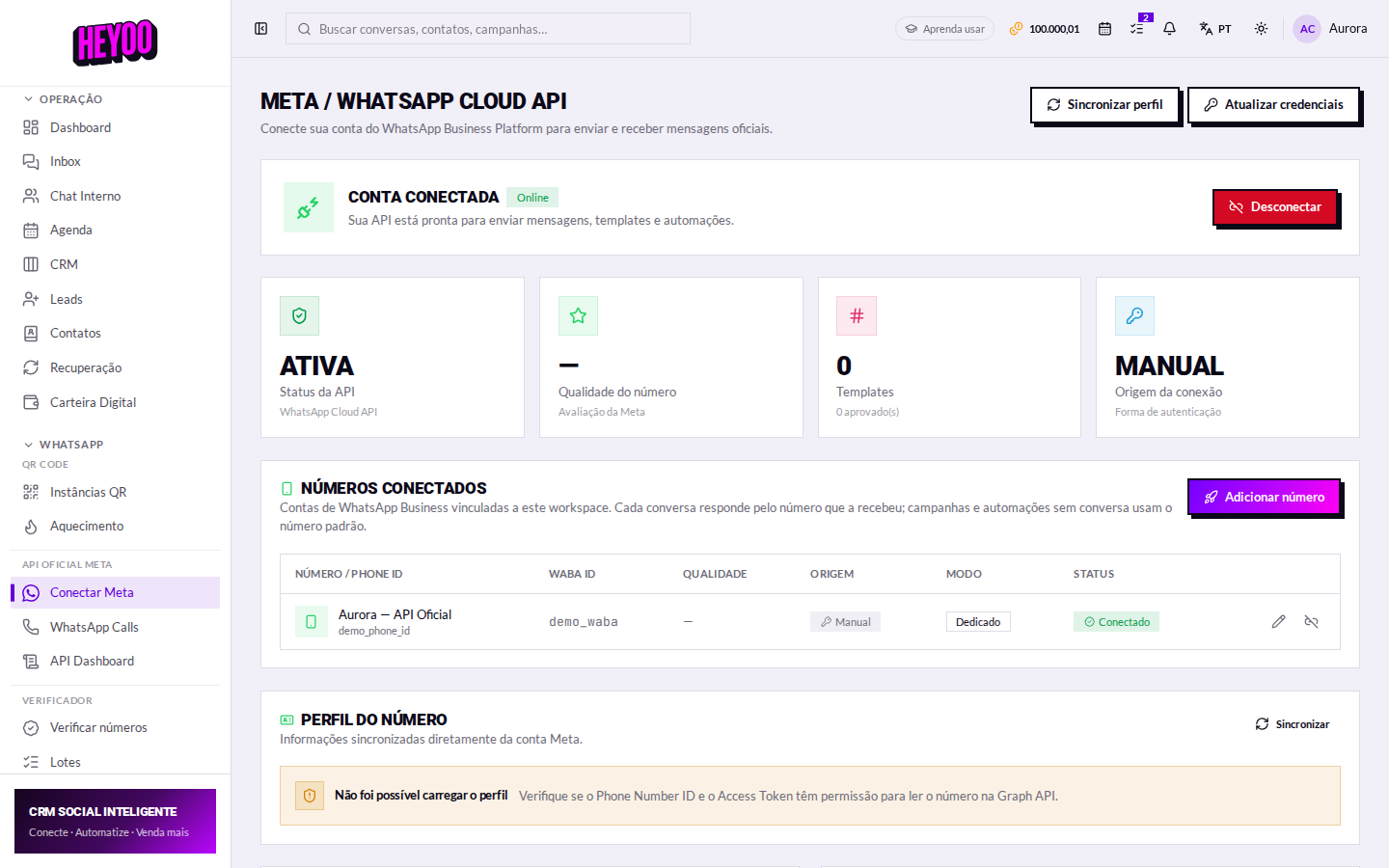This screenshot has width=1389, height=868.
Task: Click the demo_waba cell
Action: point(584,622)
